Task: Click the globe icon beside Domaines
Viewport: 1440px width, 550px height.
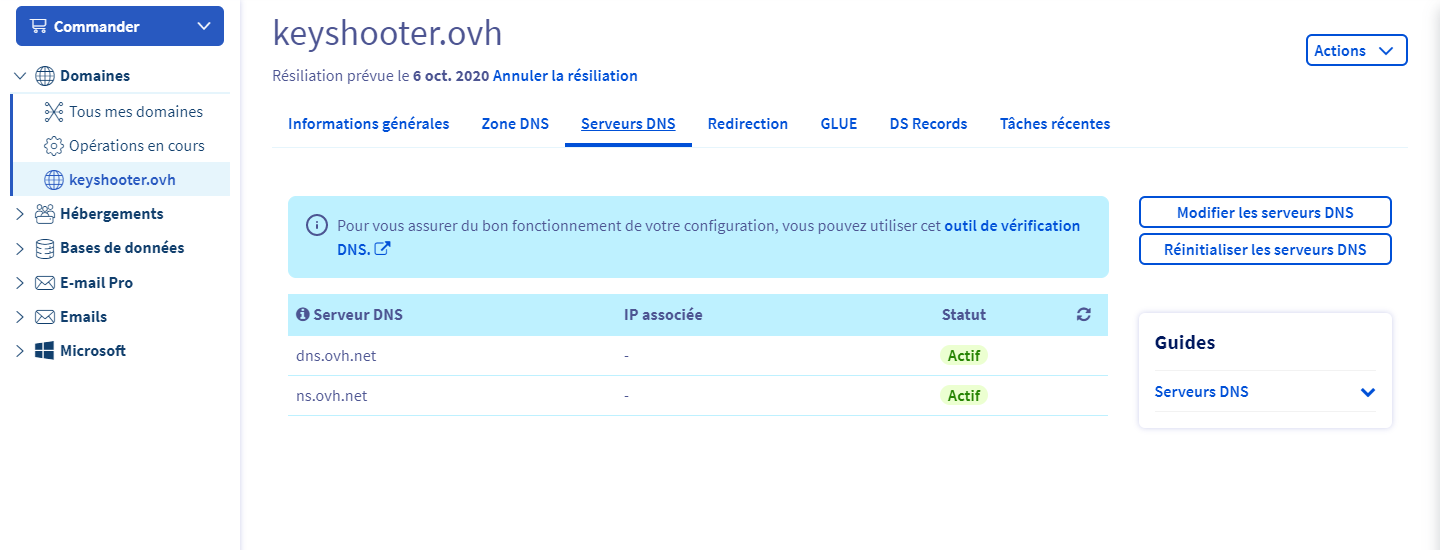Action: tap(44, 76)
